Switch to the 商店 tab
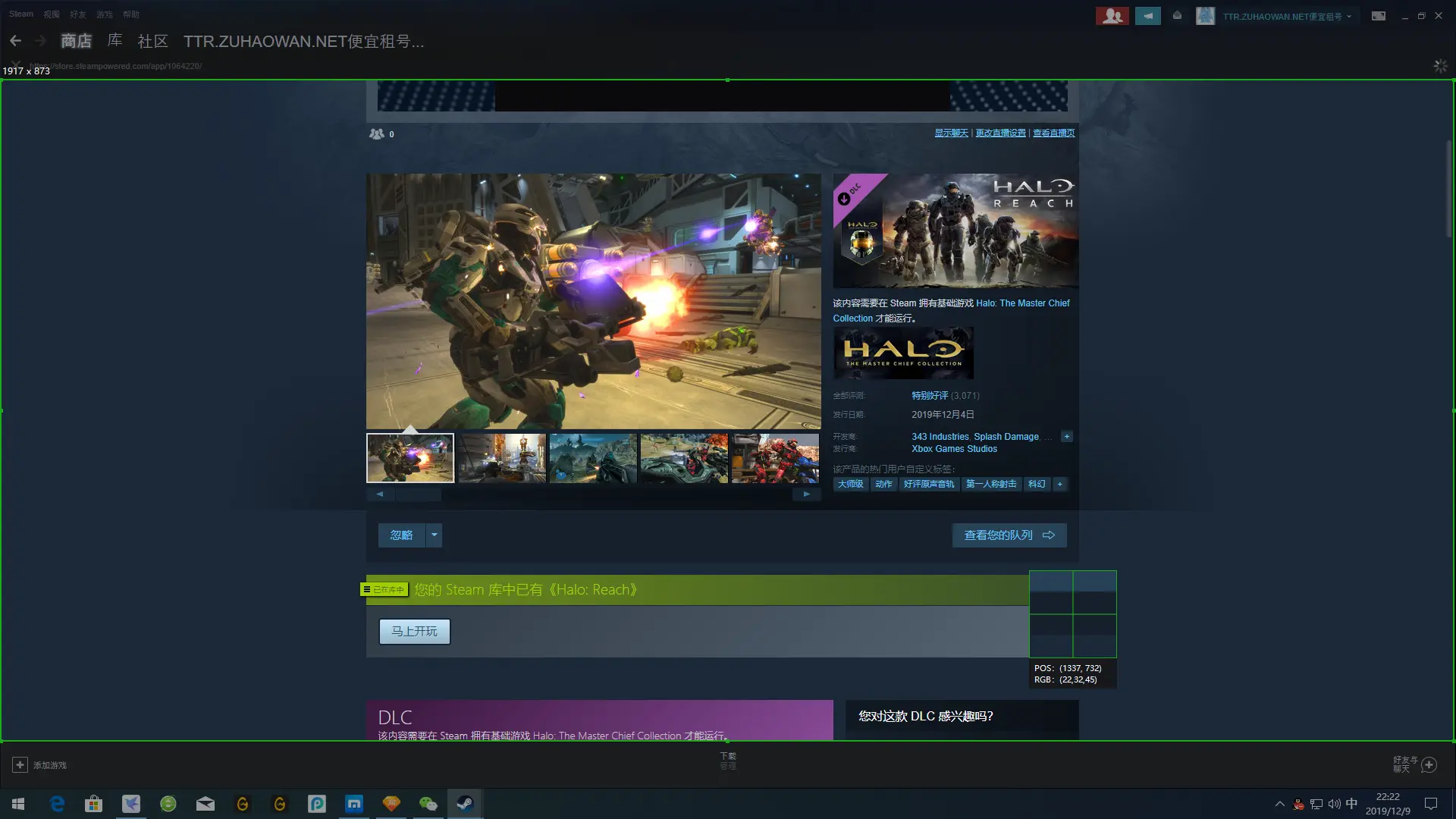 click(x=76, y=41)
